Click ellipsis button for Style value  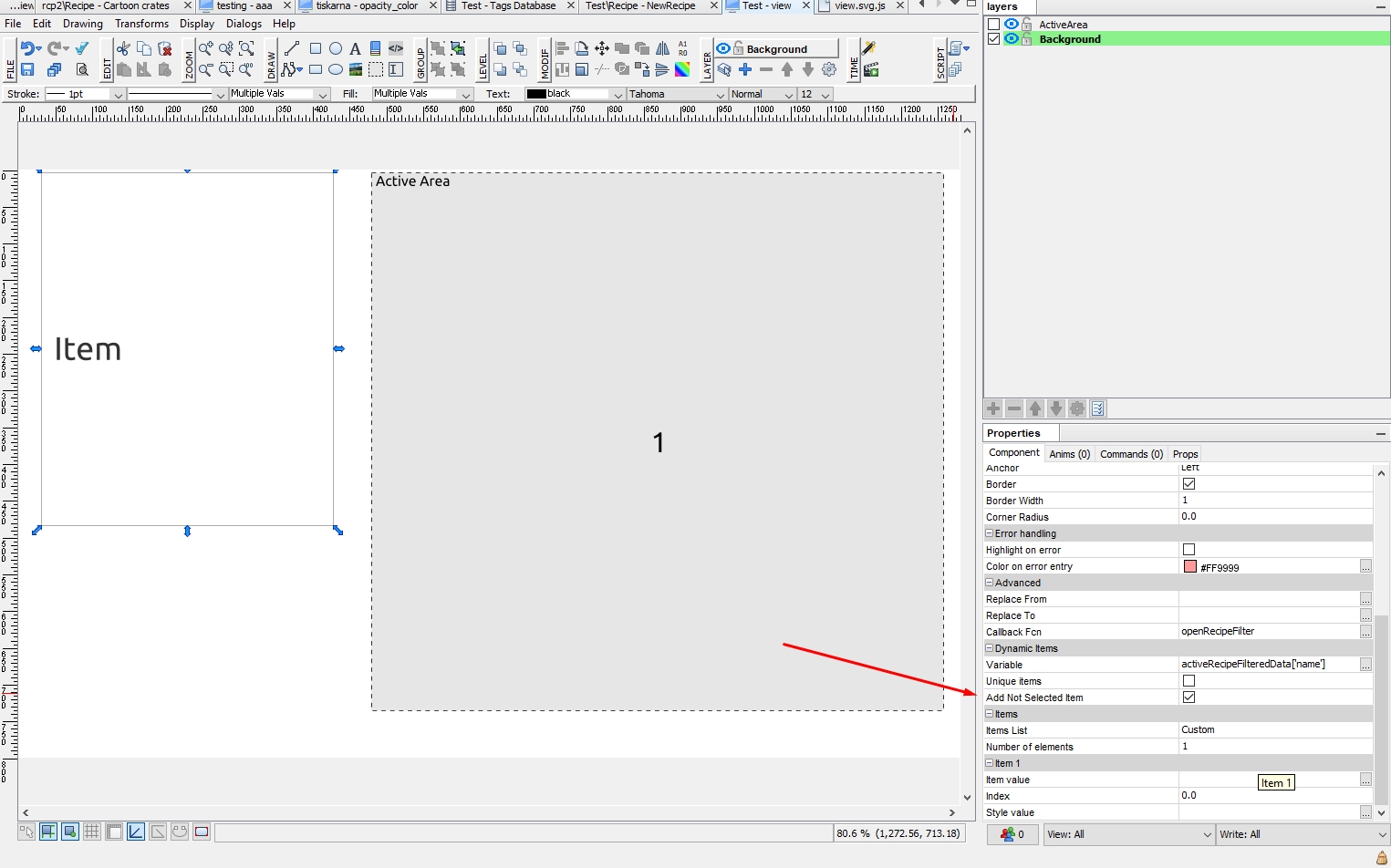tap(1365, 812)
